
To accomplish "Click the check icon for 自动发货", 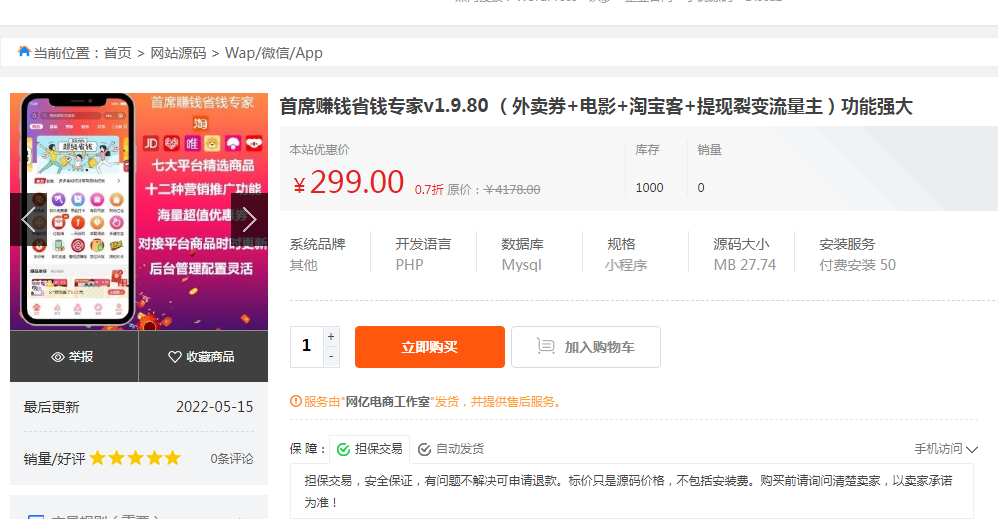I will click(x=424, y=450).
